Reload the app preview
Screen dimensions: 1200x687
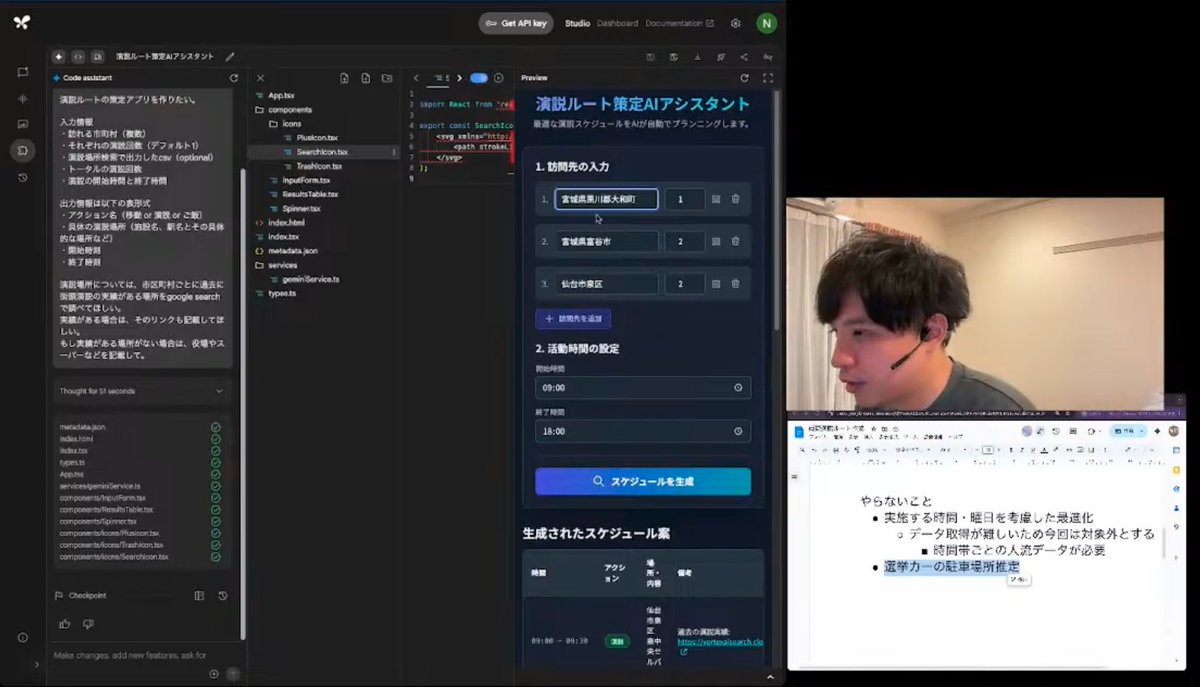coord(744,78)
